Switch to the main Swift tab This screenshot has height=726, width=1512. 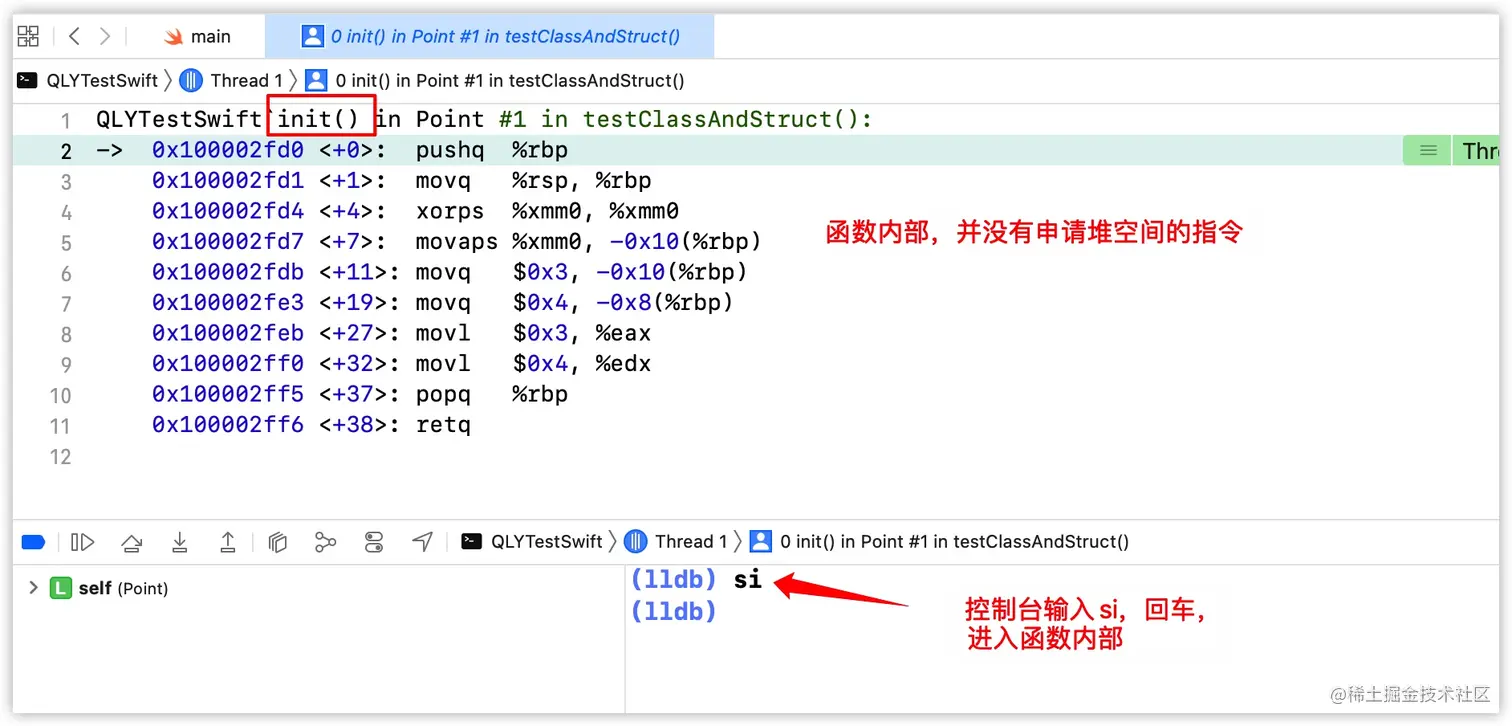198,37
